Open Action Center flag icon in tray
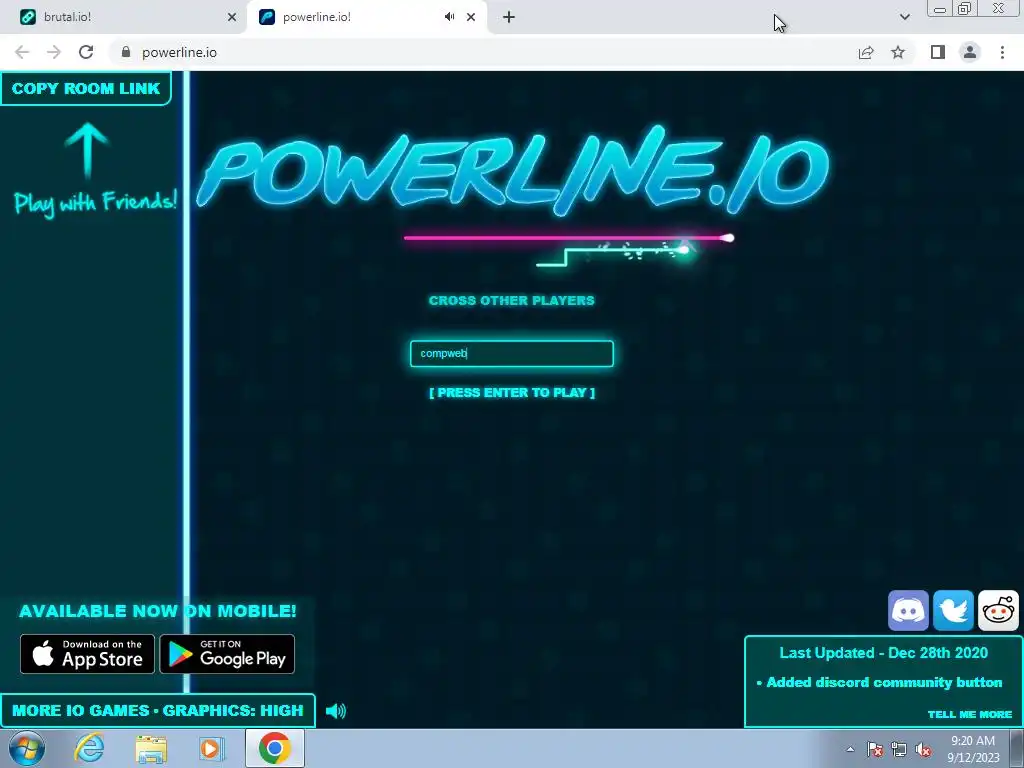This screenshot has height=768, width=1024. tap(875, 749)
